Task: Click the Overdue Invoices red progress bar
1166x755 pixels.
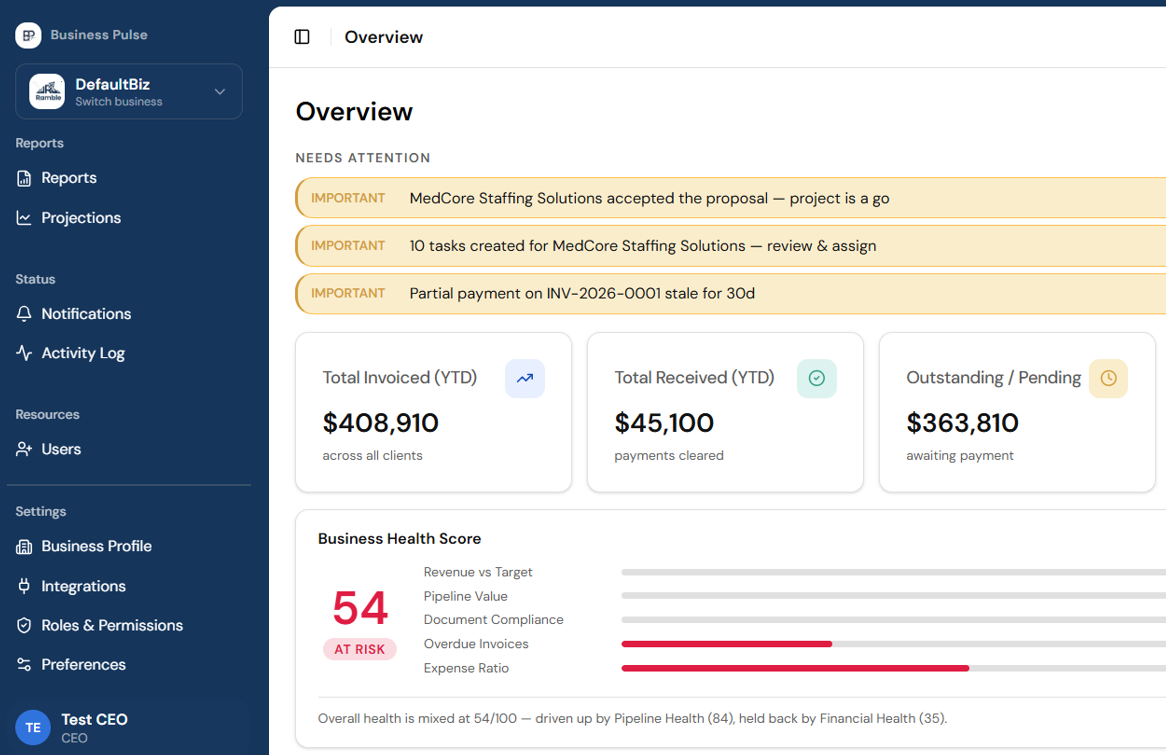Action: pos(727,644)
